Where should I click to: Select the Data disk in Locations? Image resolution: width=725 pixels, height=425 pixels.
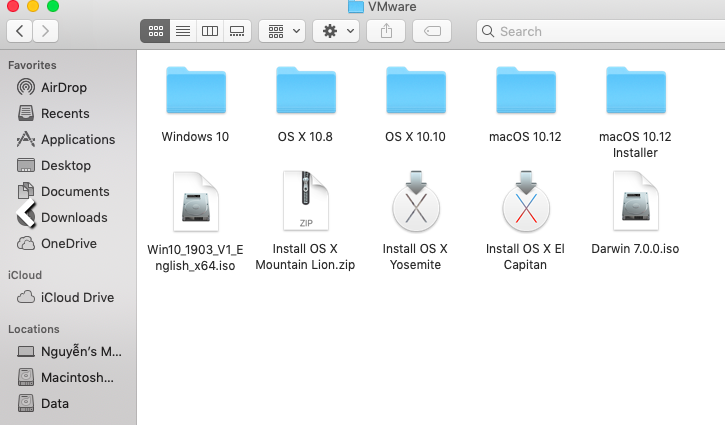[x=68, y=403]
